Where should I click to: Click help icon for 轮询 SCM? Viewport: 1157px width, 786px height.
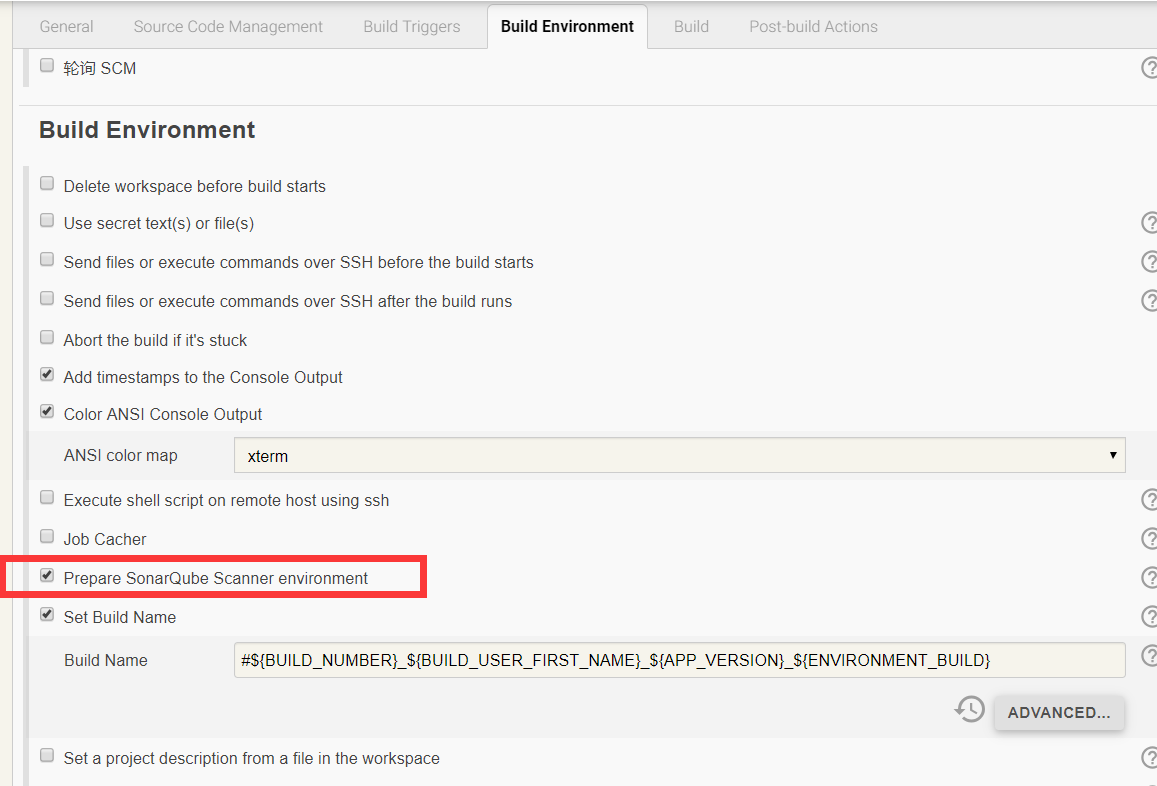pos(1150,68)
